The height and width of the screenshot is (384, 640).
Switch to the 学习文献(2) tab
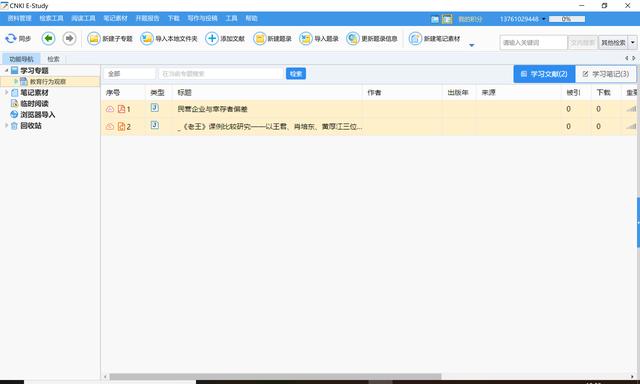(544, 74)
